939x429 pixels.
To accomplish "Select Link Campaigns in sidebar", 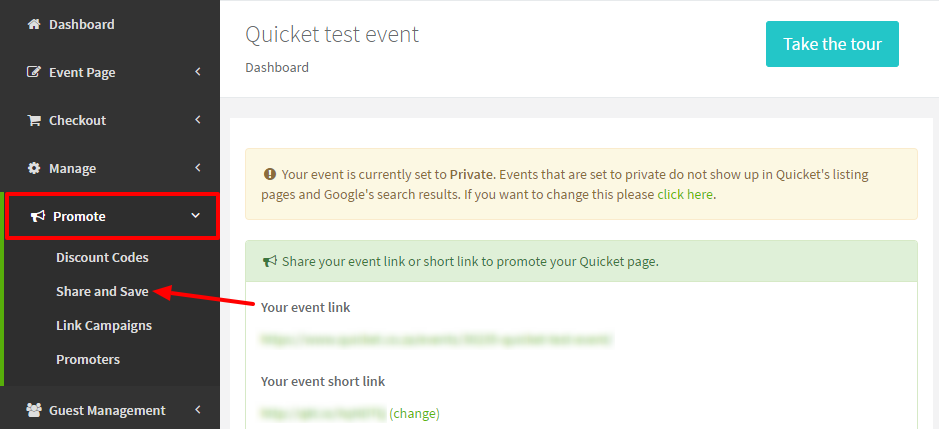I will (104, 325).
